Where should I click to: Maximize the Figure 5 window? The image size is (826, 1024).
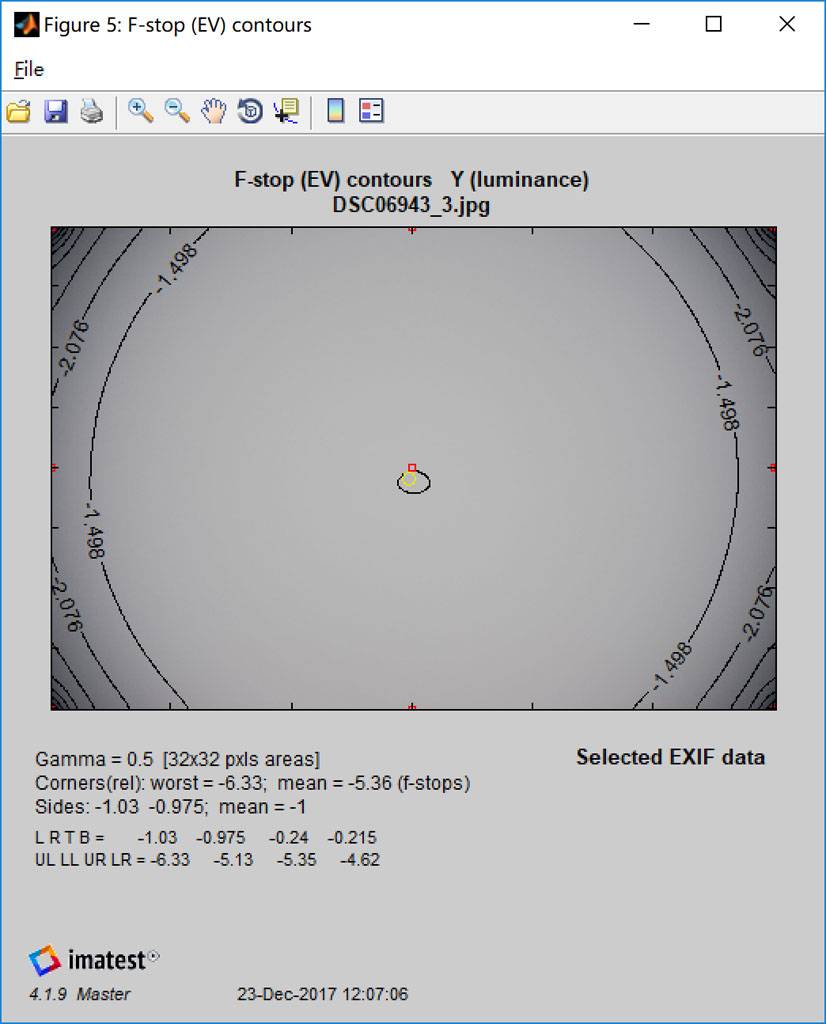point(713,25)
